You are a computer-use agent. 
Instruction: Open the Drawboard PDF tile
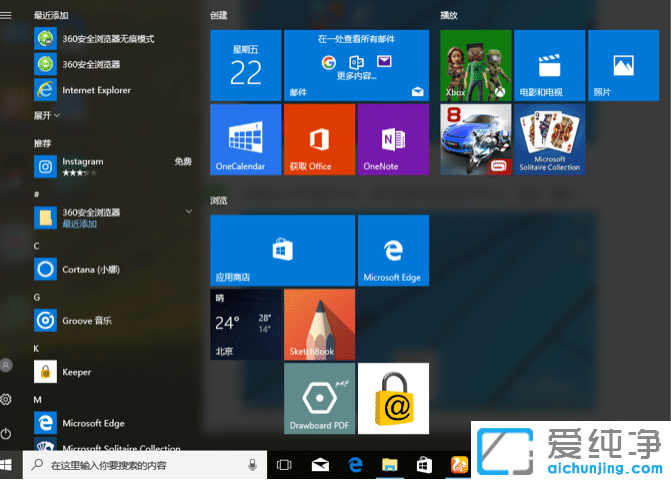320,398
